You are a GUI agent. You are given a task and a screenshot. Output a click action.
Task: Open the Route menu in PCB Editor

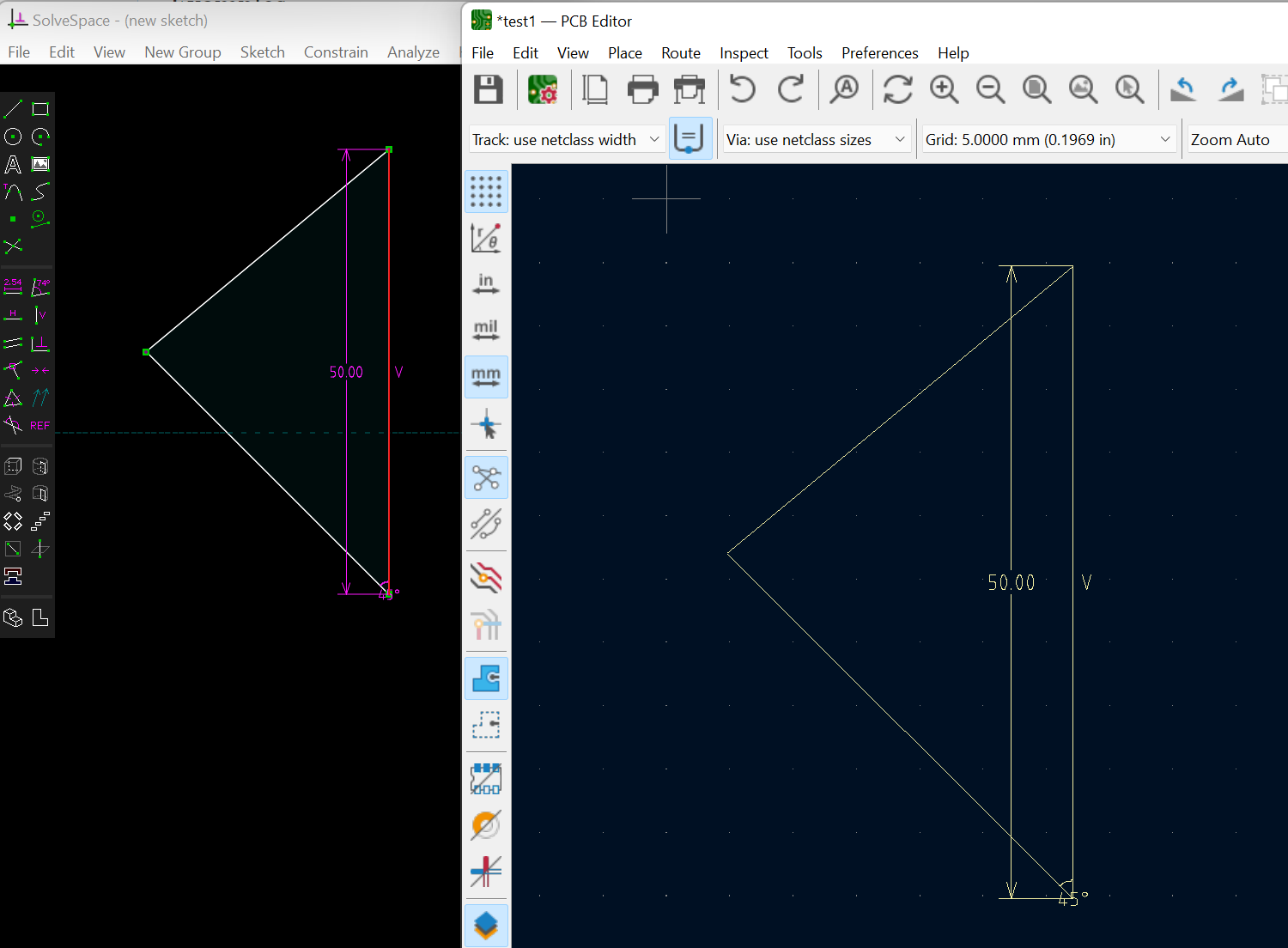680,53
